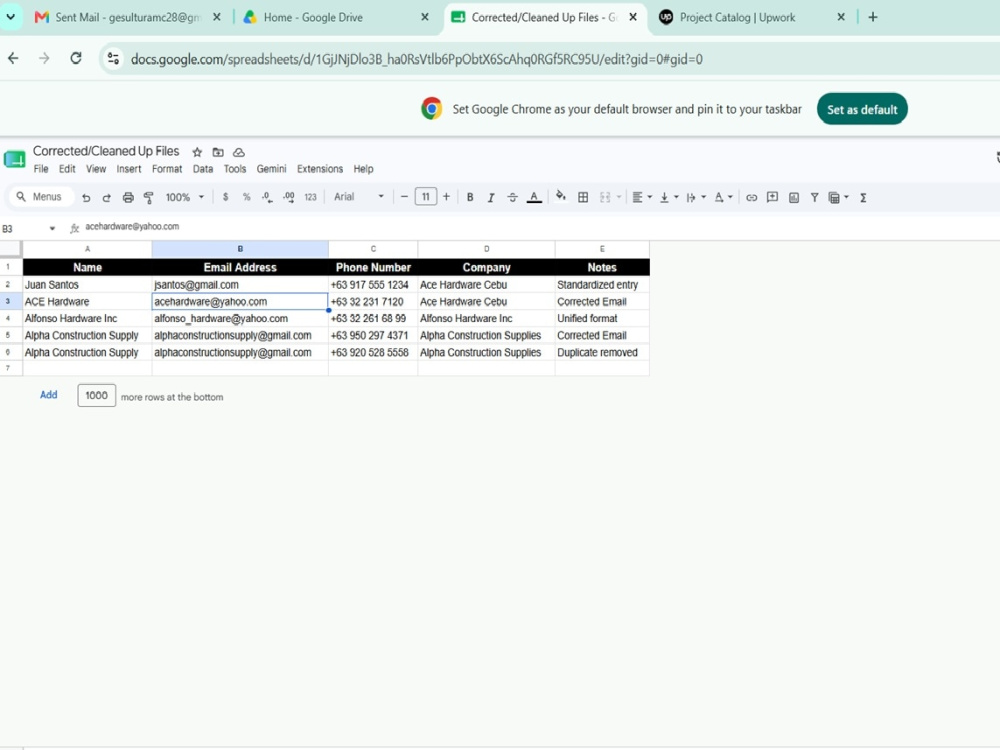Open Google Sheets home icon
The image size is (1000, 750).
point(14,159)
